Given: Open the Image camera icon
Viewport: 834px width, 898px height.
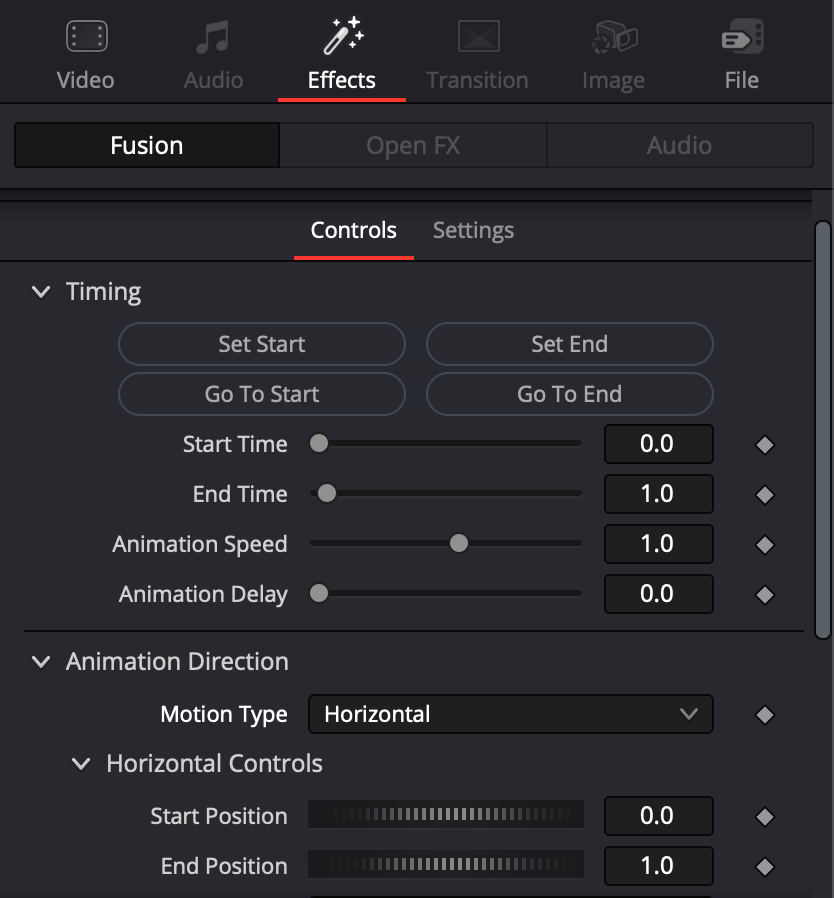Looking at the screenshot, I should pyautogui.click(x=614, y=37).
